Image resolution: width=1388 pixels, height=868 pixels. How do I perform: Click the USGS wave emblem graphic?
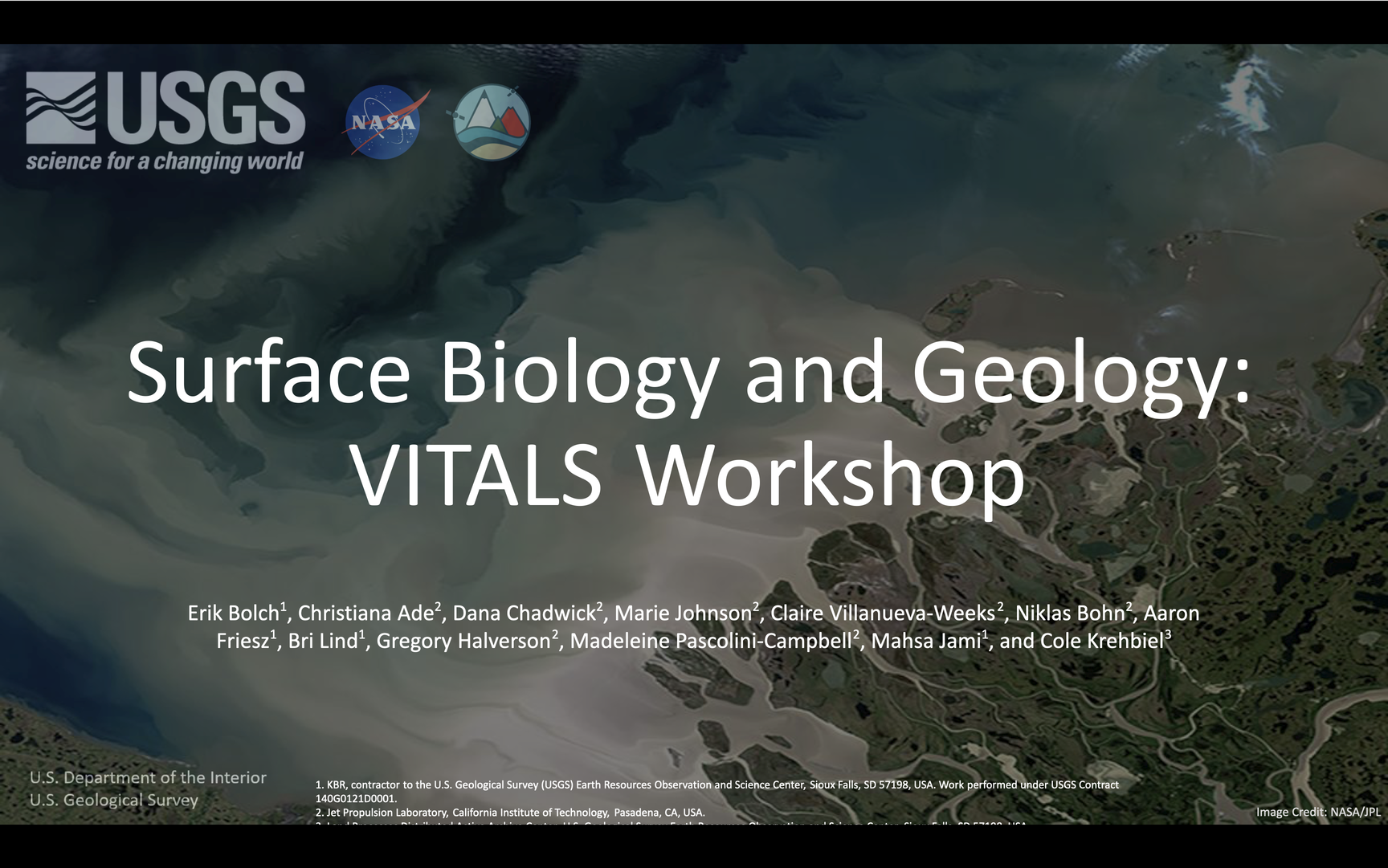[60, 108]
